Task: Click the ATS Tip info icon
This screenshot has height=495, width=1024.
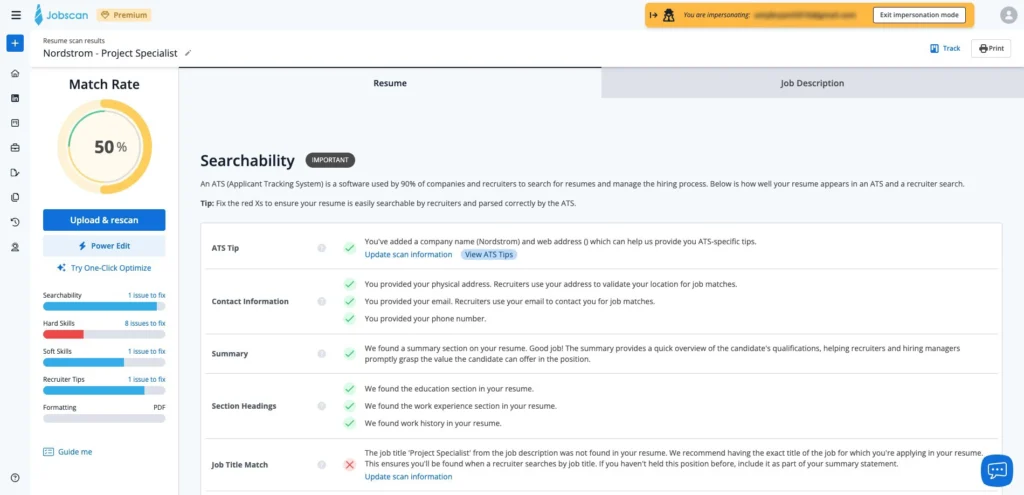Action: click(321, 248)
